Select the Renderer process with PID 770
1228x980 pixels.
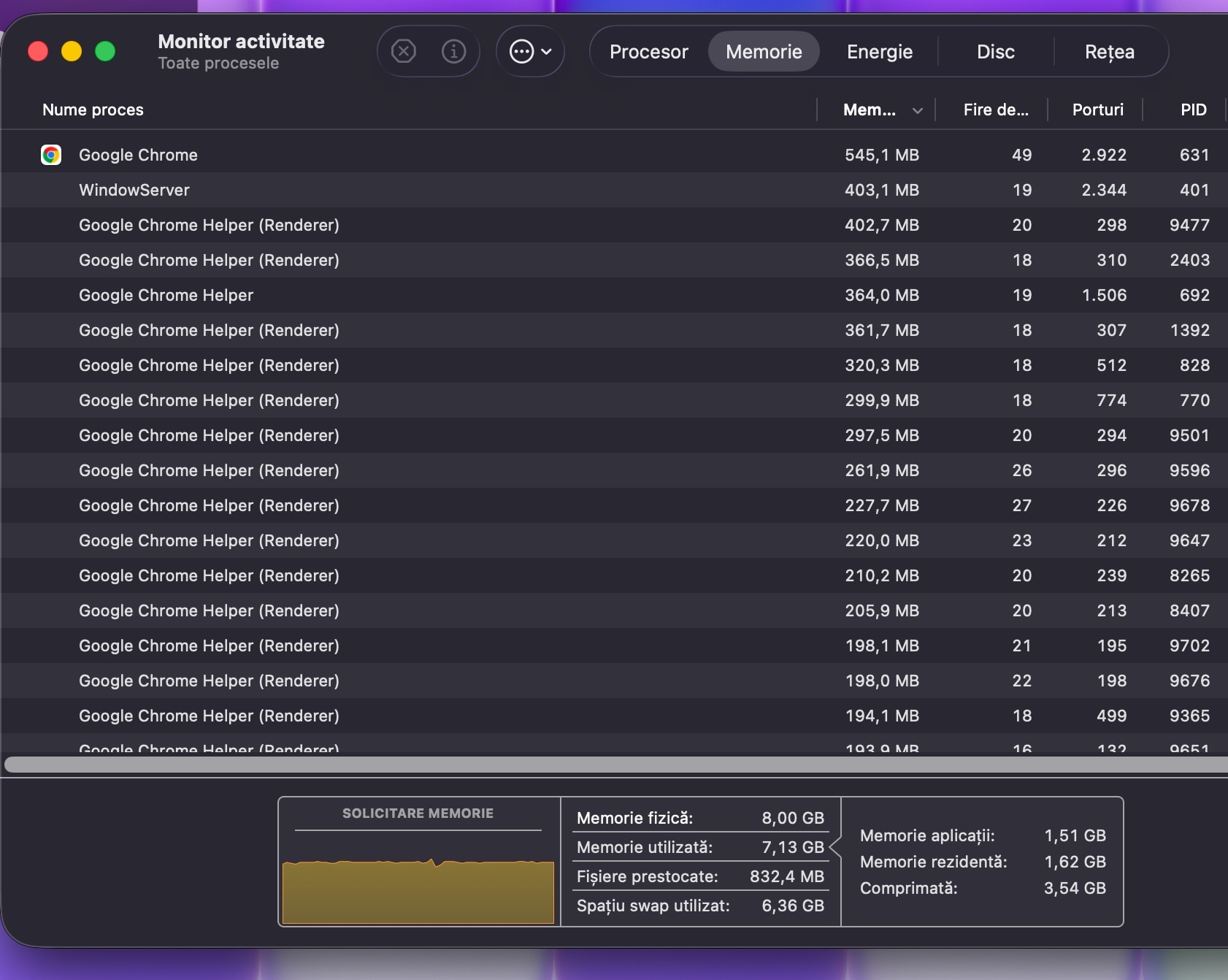(614, 400)
